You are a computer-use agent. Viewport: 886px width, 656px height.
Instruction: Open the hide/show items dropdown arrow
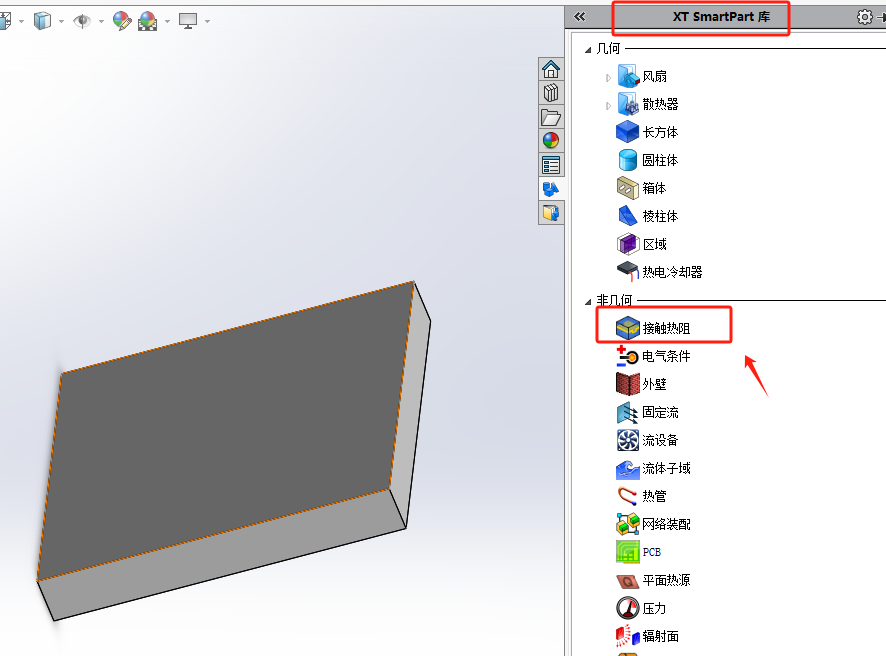click(x=102, y=22)
